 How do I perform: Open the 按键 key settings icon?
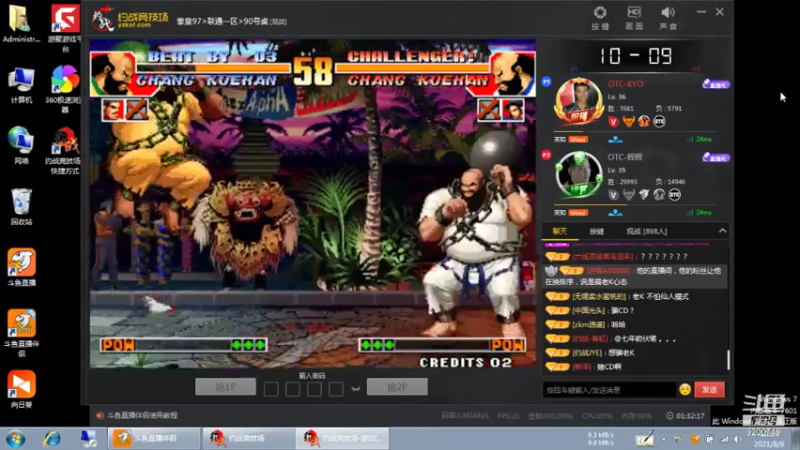(600, 17)
